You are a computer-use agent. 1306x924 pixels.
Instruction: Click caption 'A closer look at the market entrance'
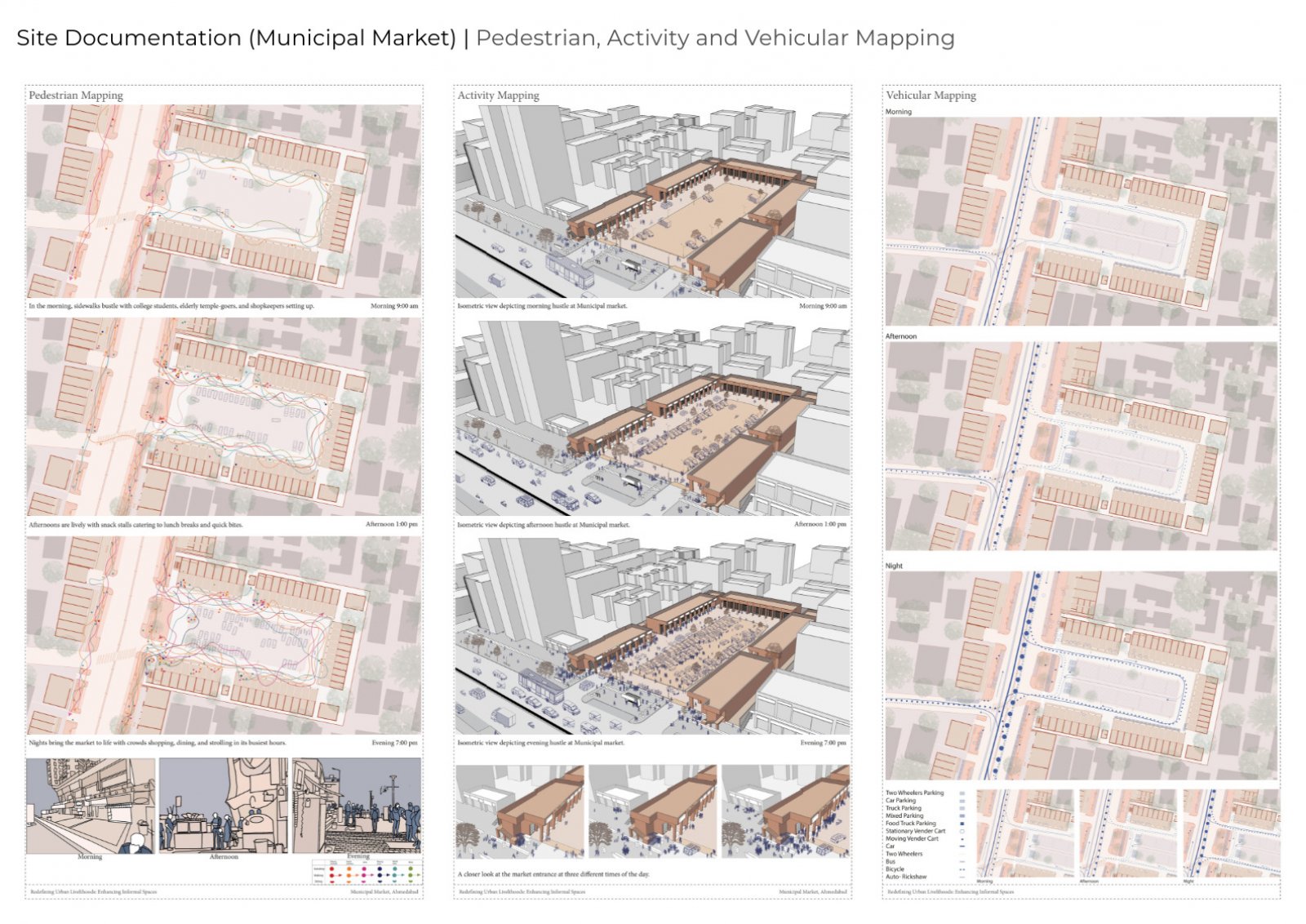[x=553, y=874]
